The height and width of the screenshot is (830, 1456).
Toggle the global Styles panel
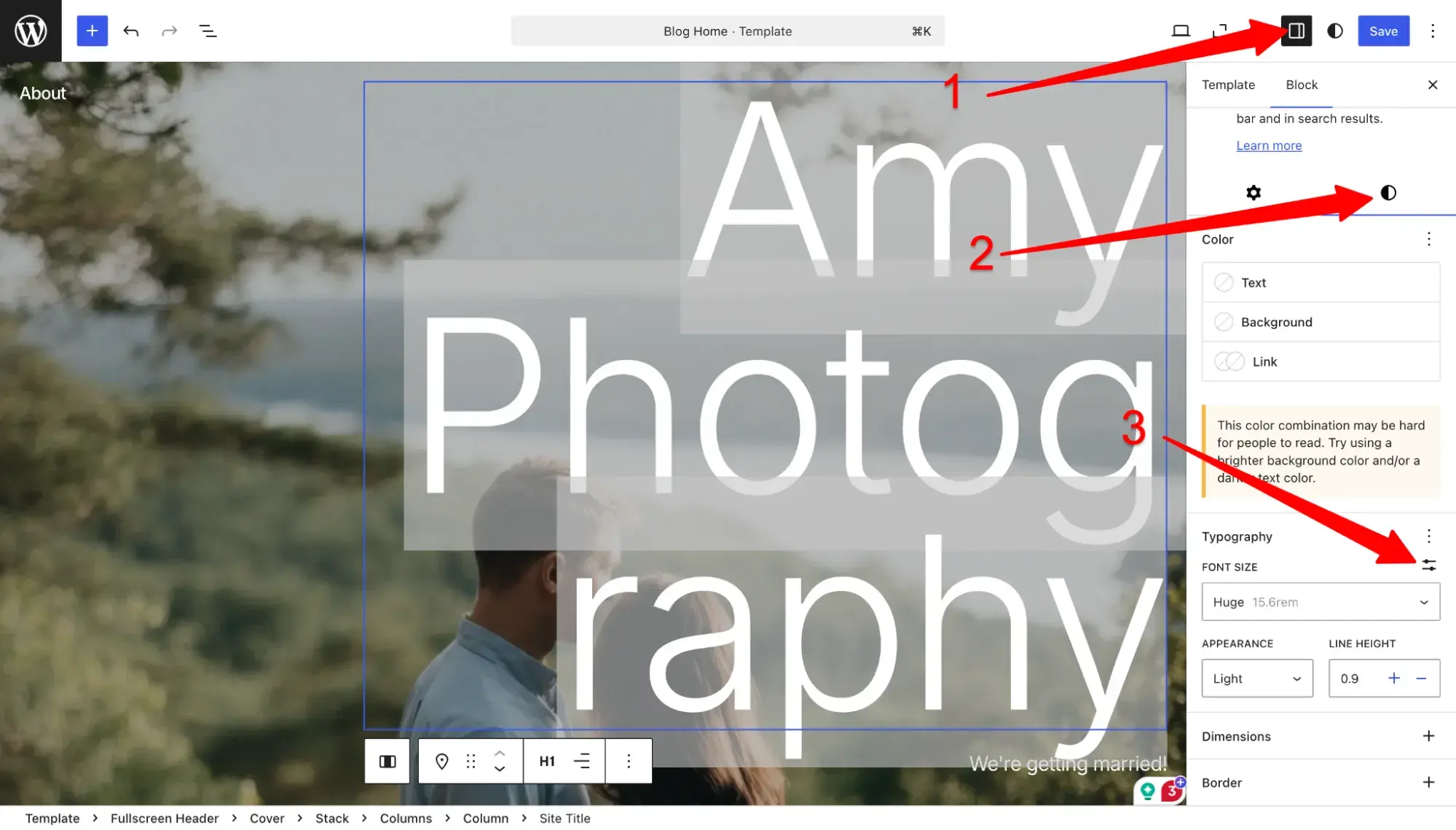[1334, 31]
